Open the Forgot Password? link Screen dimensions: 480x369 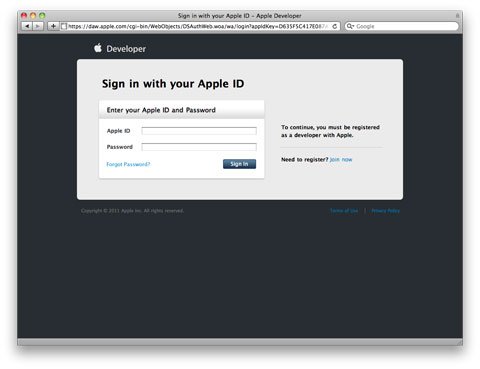coord(128,164)
